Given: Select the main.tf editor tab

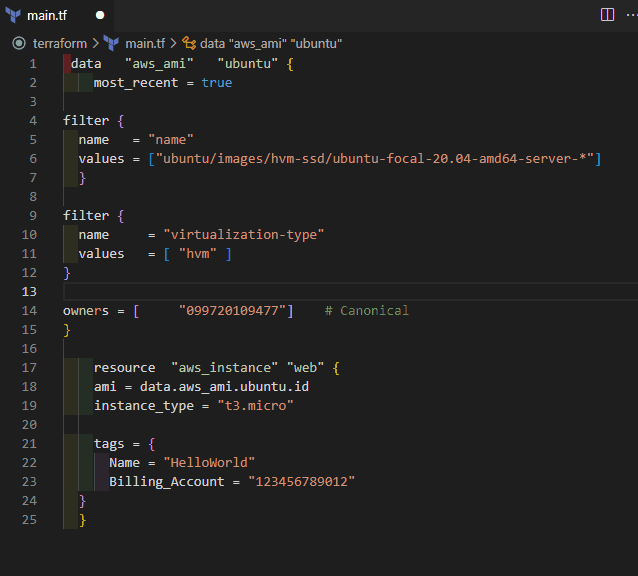Looking at the screenshot, I should pos(57,15).
